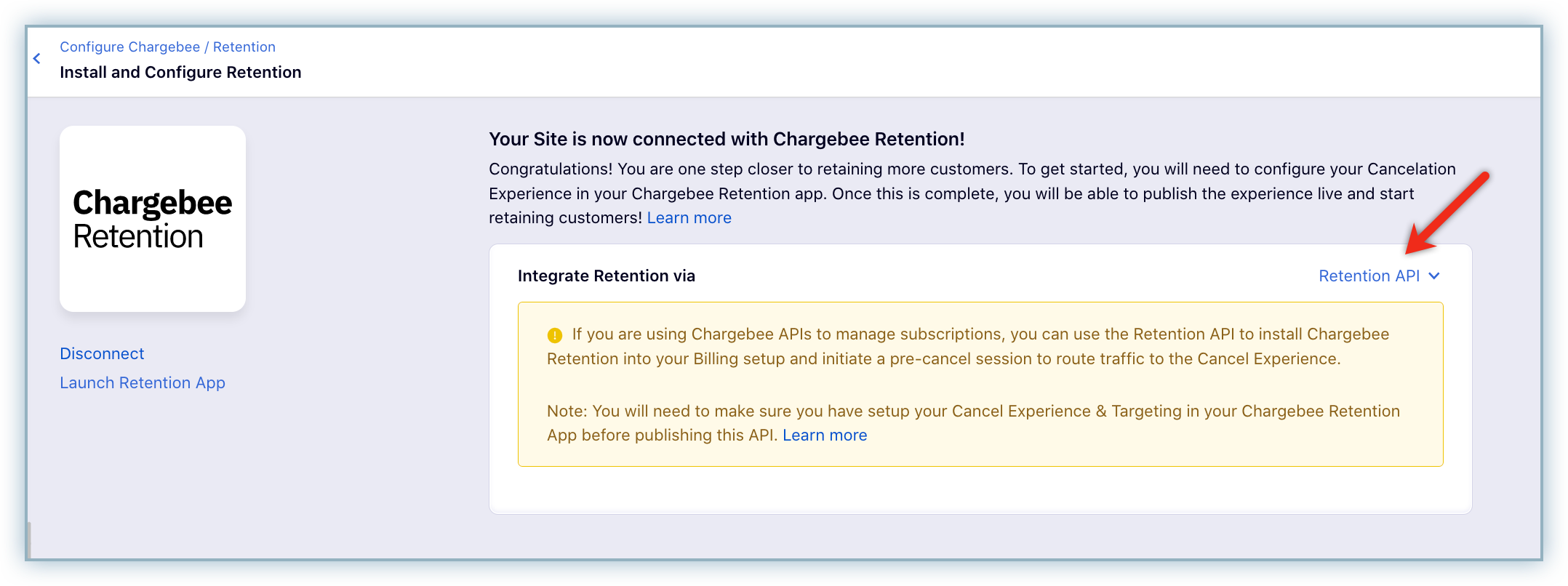The height and width of the screenshot is (586, 1568).
Task: Click the Retention breadcrumb link
Action: coord(244,47)
